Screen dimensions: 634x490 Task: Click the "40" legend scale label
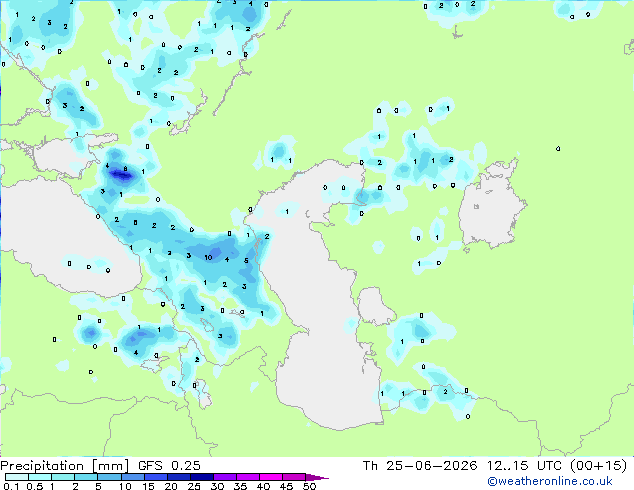pos(263,486)
